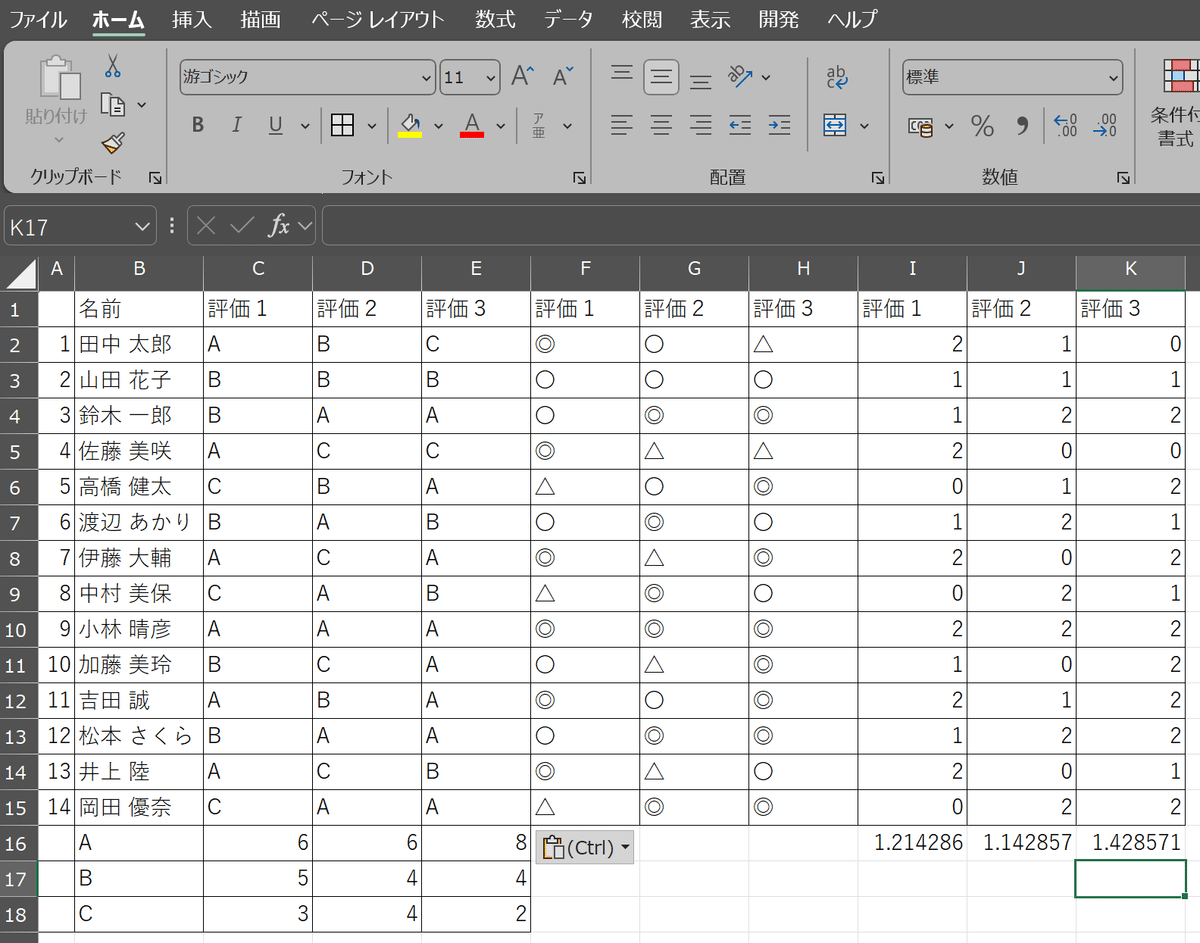Switch to the データ tab
1200x943 pixels.
coord(568,19)
